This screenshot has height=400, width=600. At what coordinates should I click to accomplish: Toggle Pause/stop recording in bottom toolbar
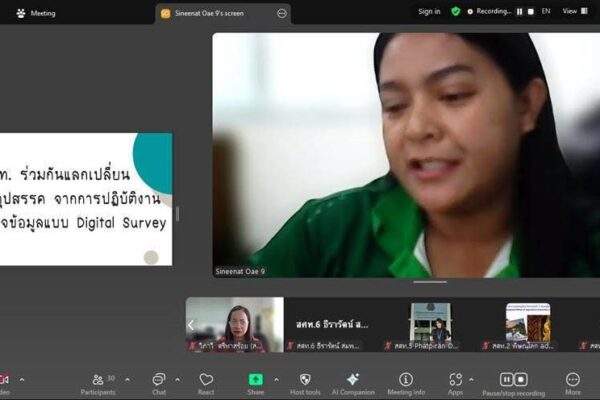click(513, 380)
